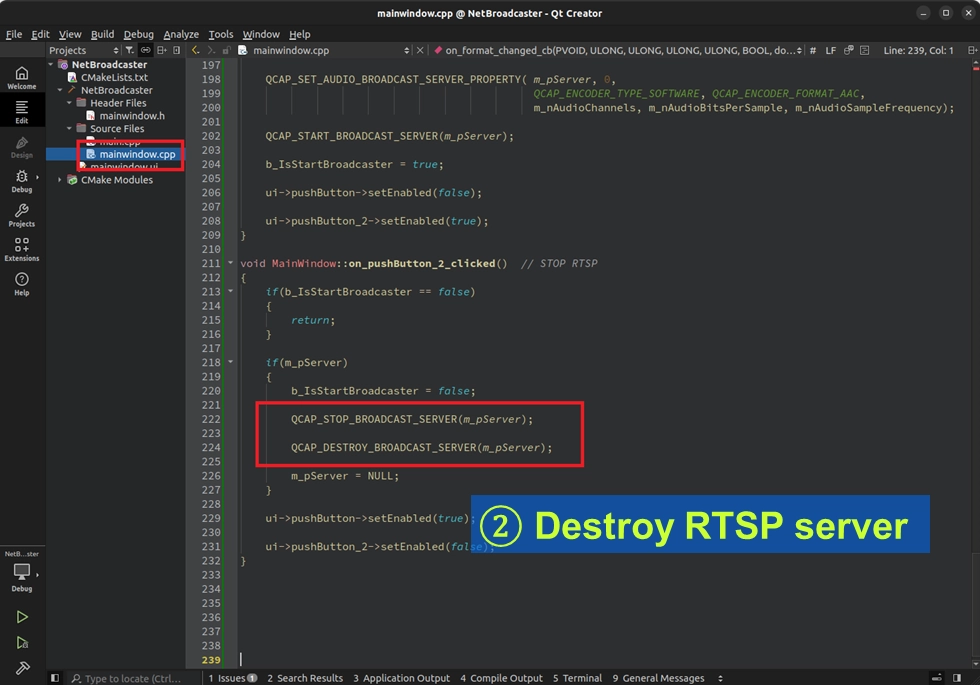
Task: Open the NetBroadcaster Debug kit selector
Action: pos(22,572)
